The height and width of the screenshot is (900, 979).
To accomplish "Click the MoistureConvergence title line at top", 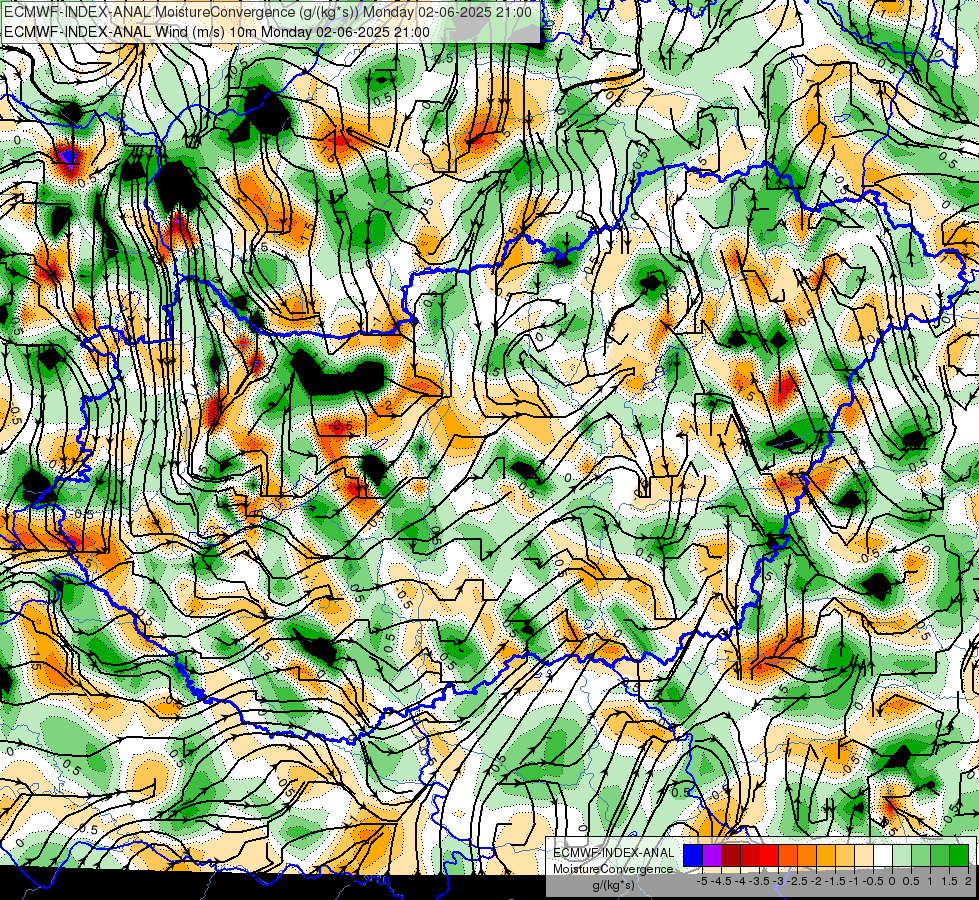I will (268, 12).
